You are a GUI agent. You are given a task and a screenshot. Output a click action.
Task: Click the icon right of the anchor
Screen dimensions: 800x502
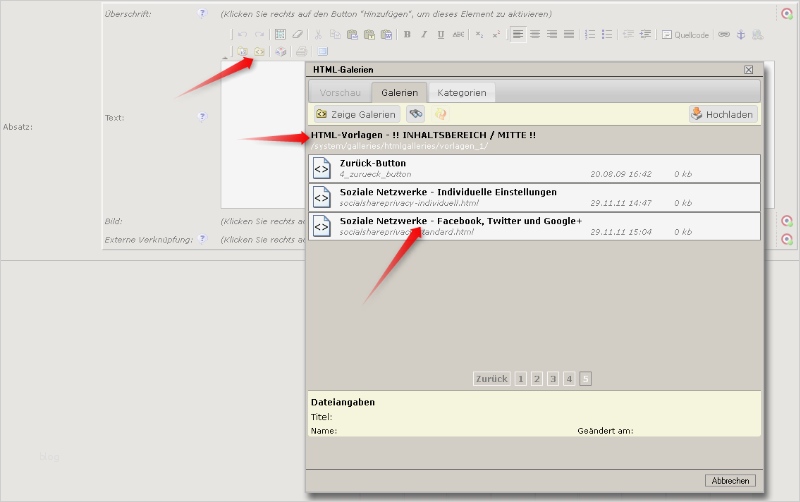[758, 35]
